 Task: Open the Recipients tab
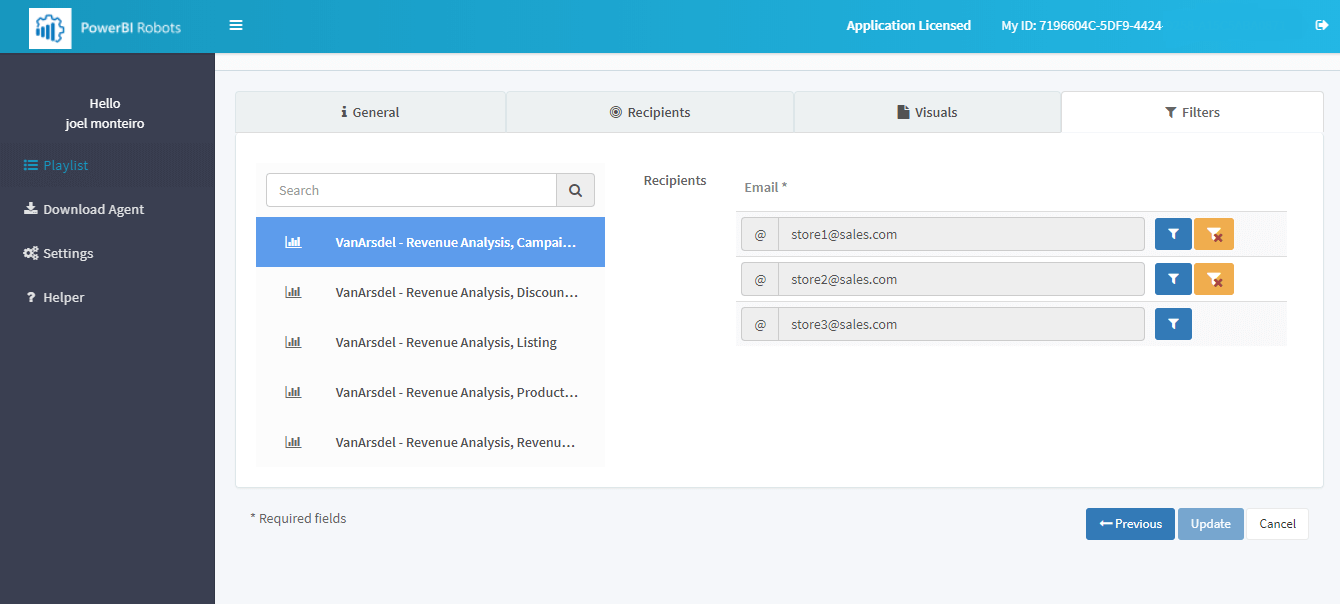pyautogui.click(x=649, y=111)
